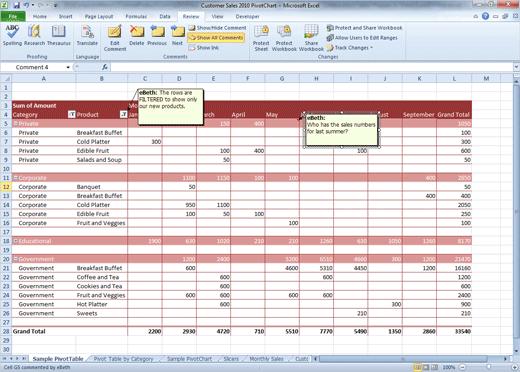Image resolution: width=520 pixels, height=372 pixels.
Task: Expand the Educational category group
Action: tap(15, 241)
